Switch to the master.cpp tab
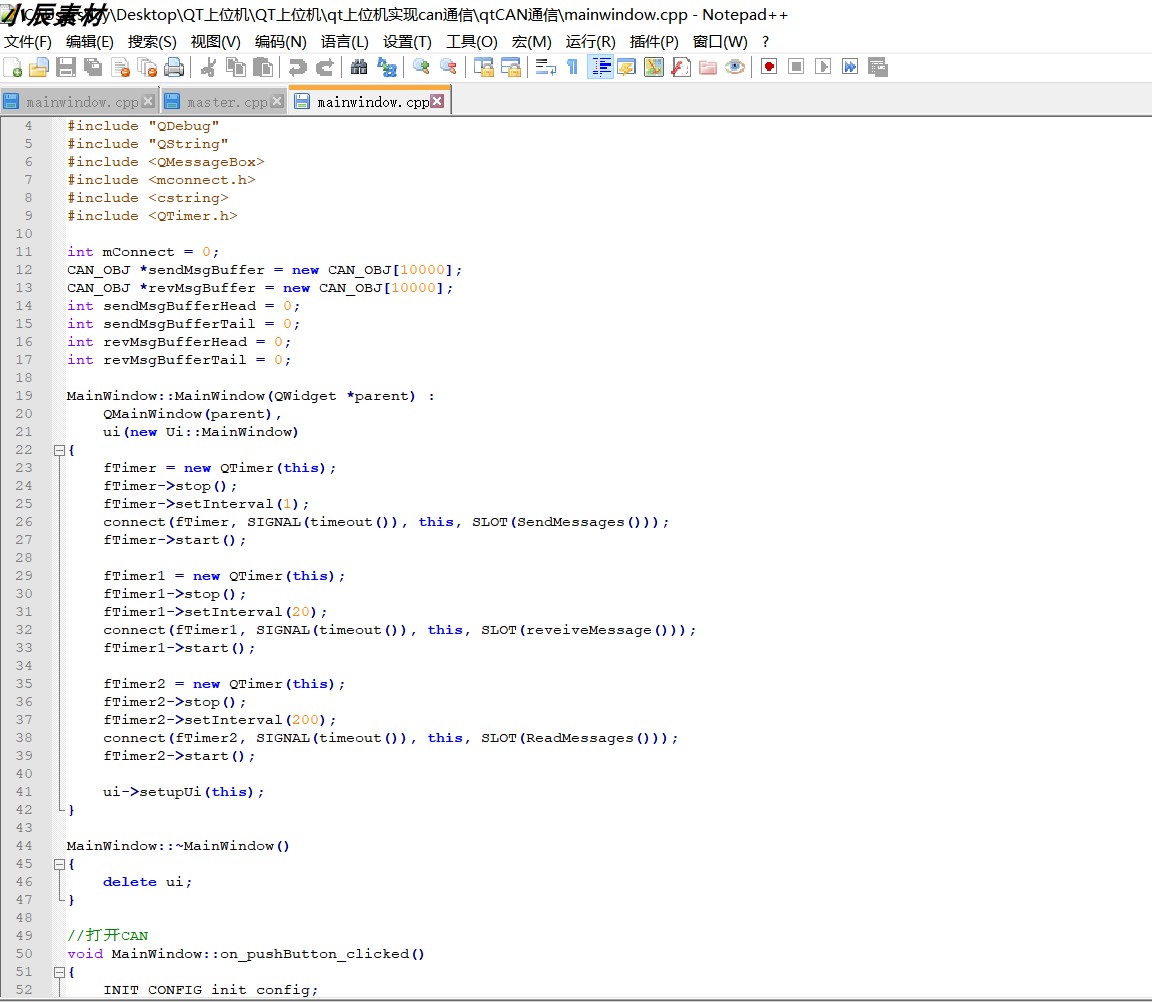Viewport: 1152px width, 1002px height. [x=226, y=102]
